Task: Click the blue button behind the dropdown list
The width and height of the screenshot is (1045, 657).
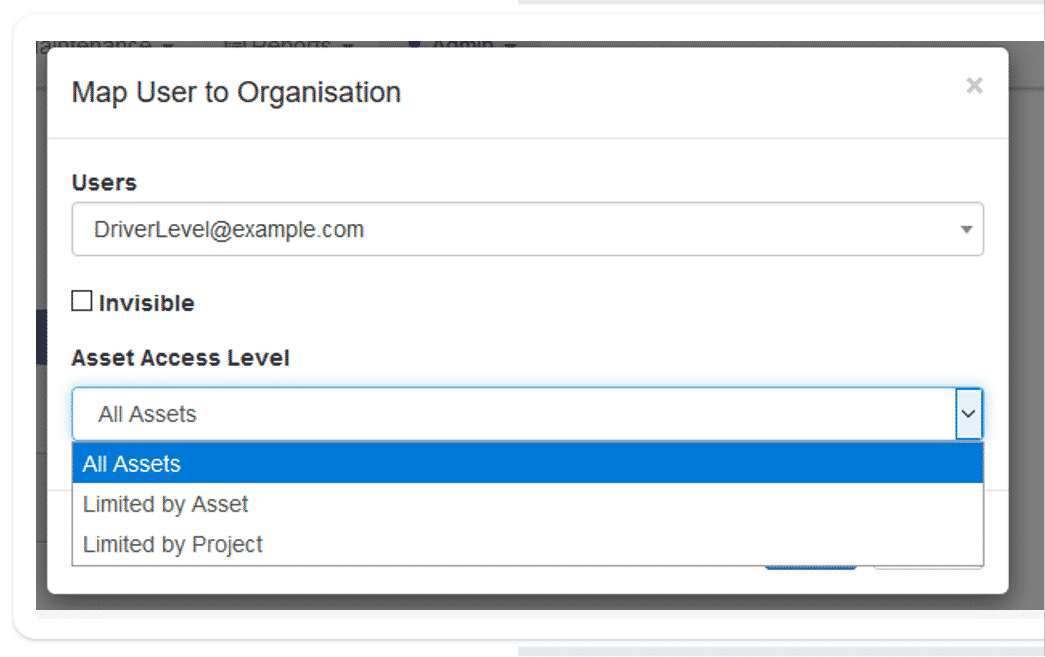Action: coord(810,569)
